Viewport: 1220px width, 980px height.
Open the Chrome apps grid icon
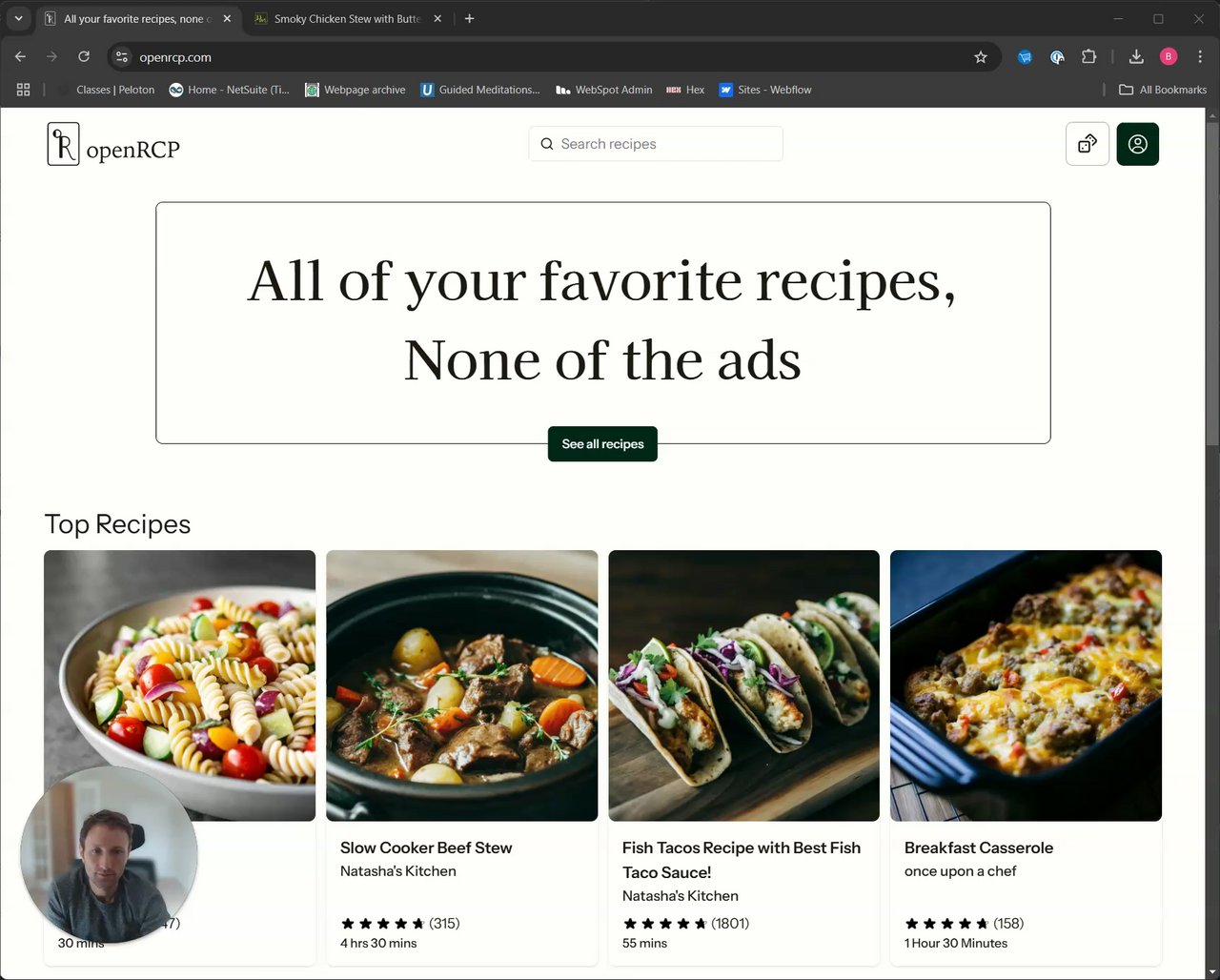point(24,90)
